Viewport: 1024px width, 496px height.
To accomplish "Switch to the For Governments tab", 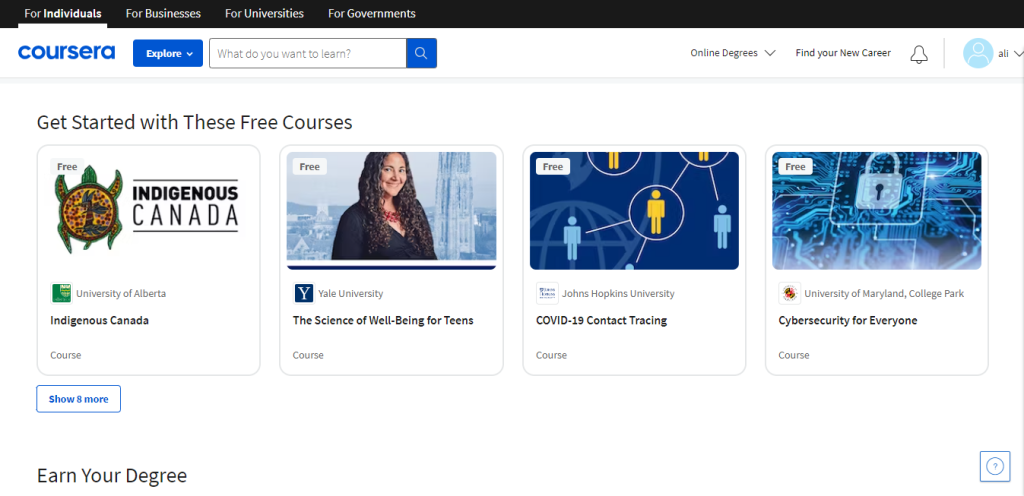I will coord(372,14).
